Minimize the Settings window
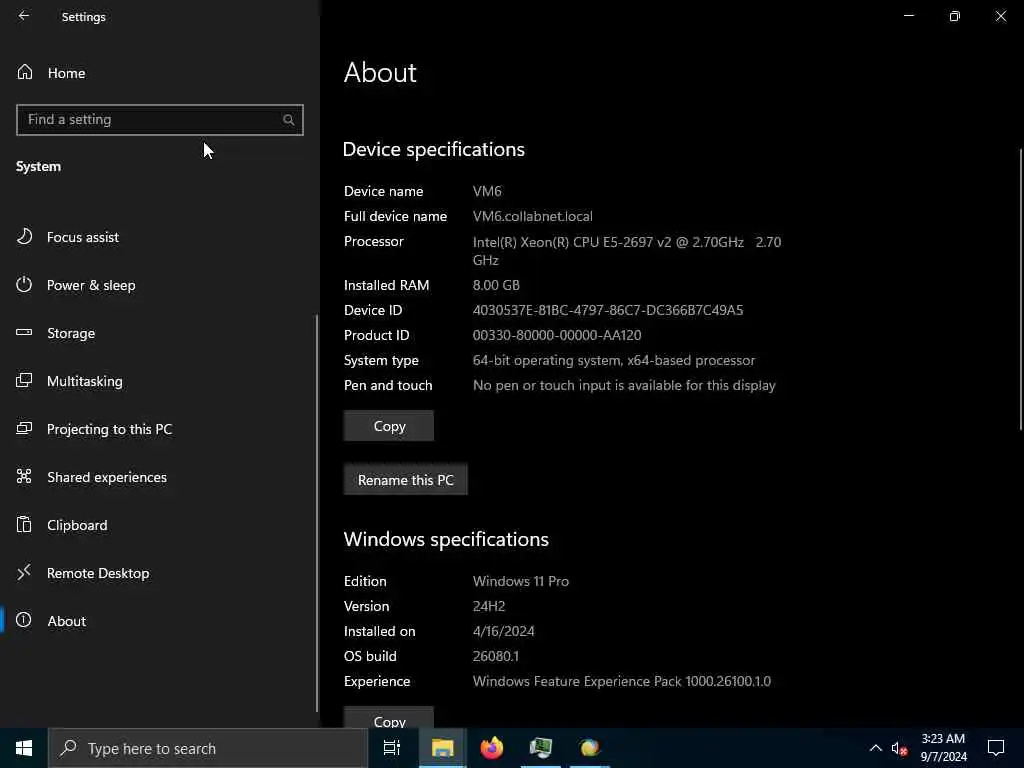This screenshot has width=1024, height=768. pyautogui.click(x=908, y=16)
